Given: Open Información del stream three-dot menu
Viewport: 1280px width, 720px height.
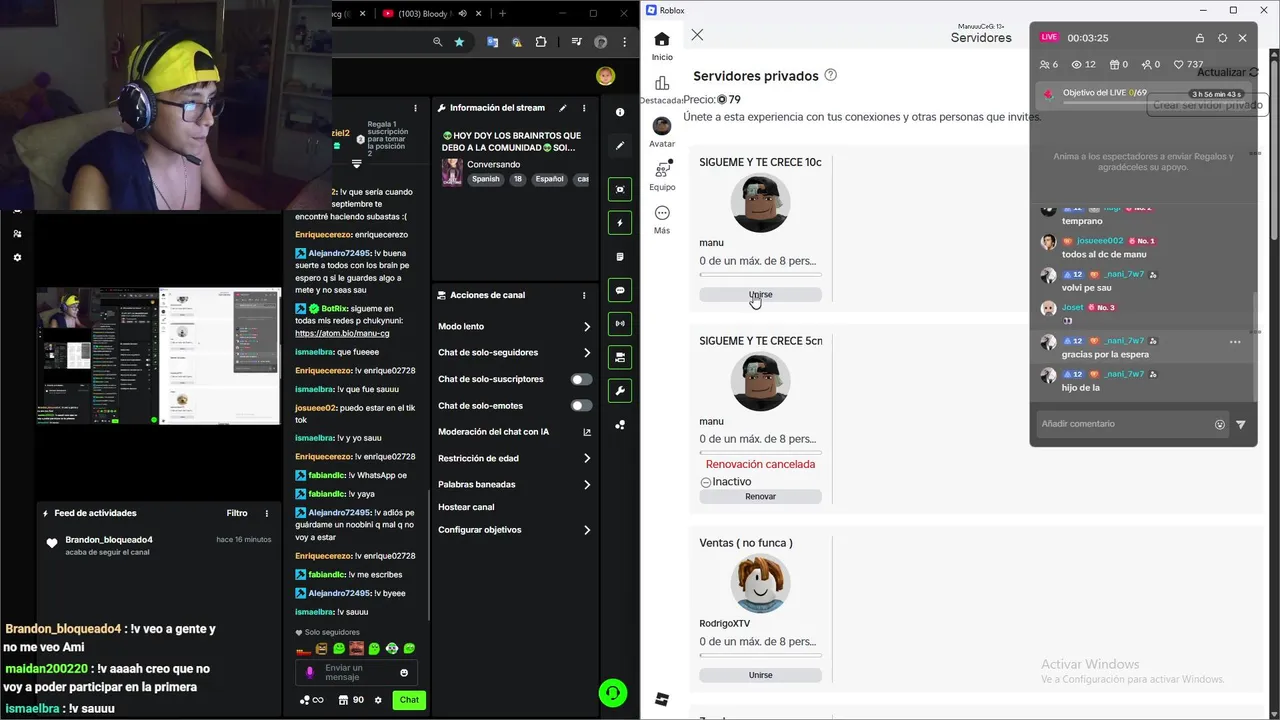Looking at the screenshot, I should [x=584, y=108].
